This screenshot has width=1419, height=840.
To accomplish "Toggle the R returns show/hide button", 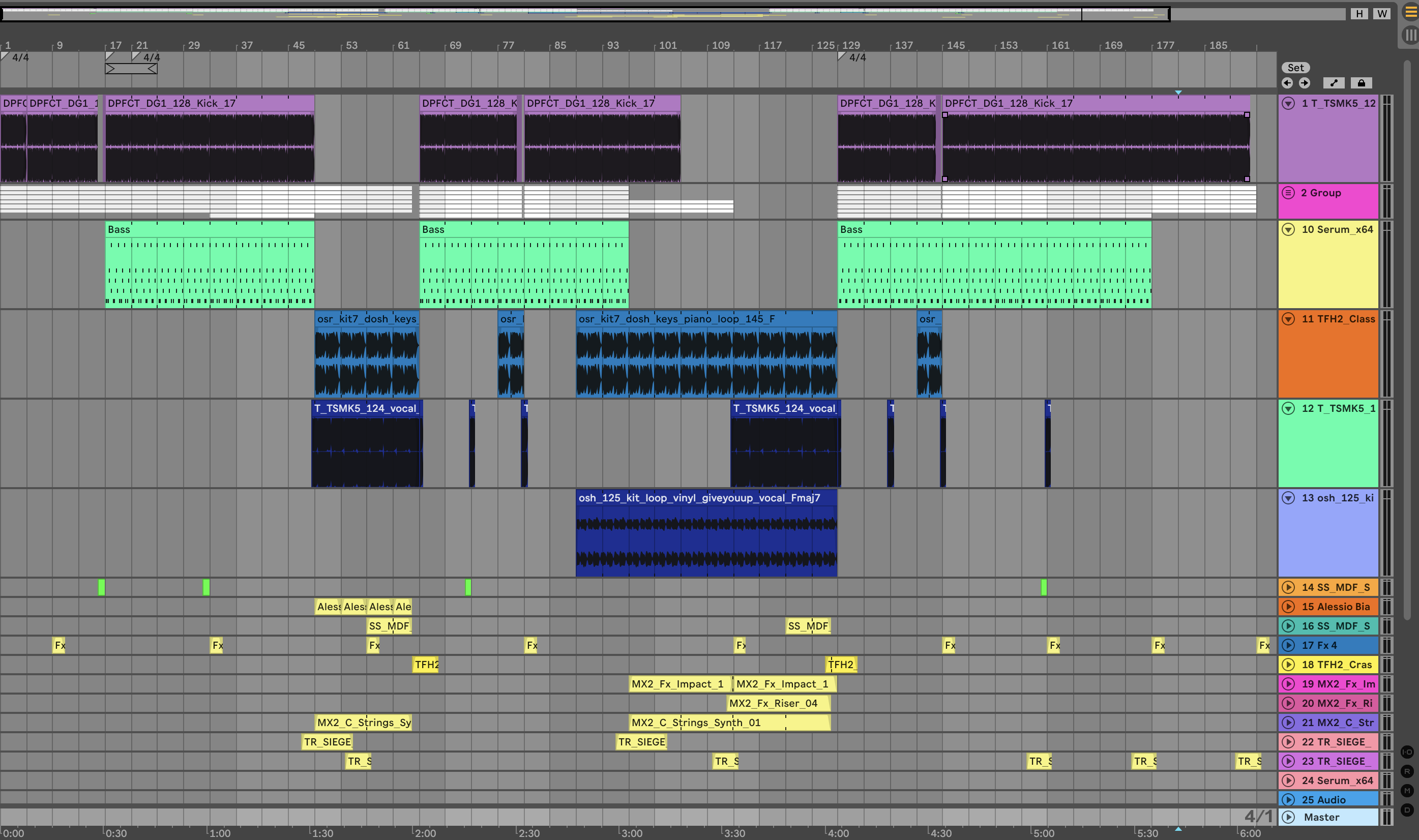I will click(1407, 771).
